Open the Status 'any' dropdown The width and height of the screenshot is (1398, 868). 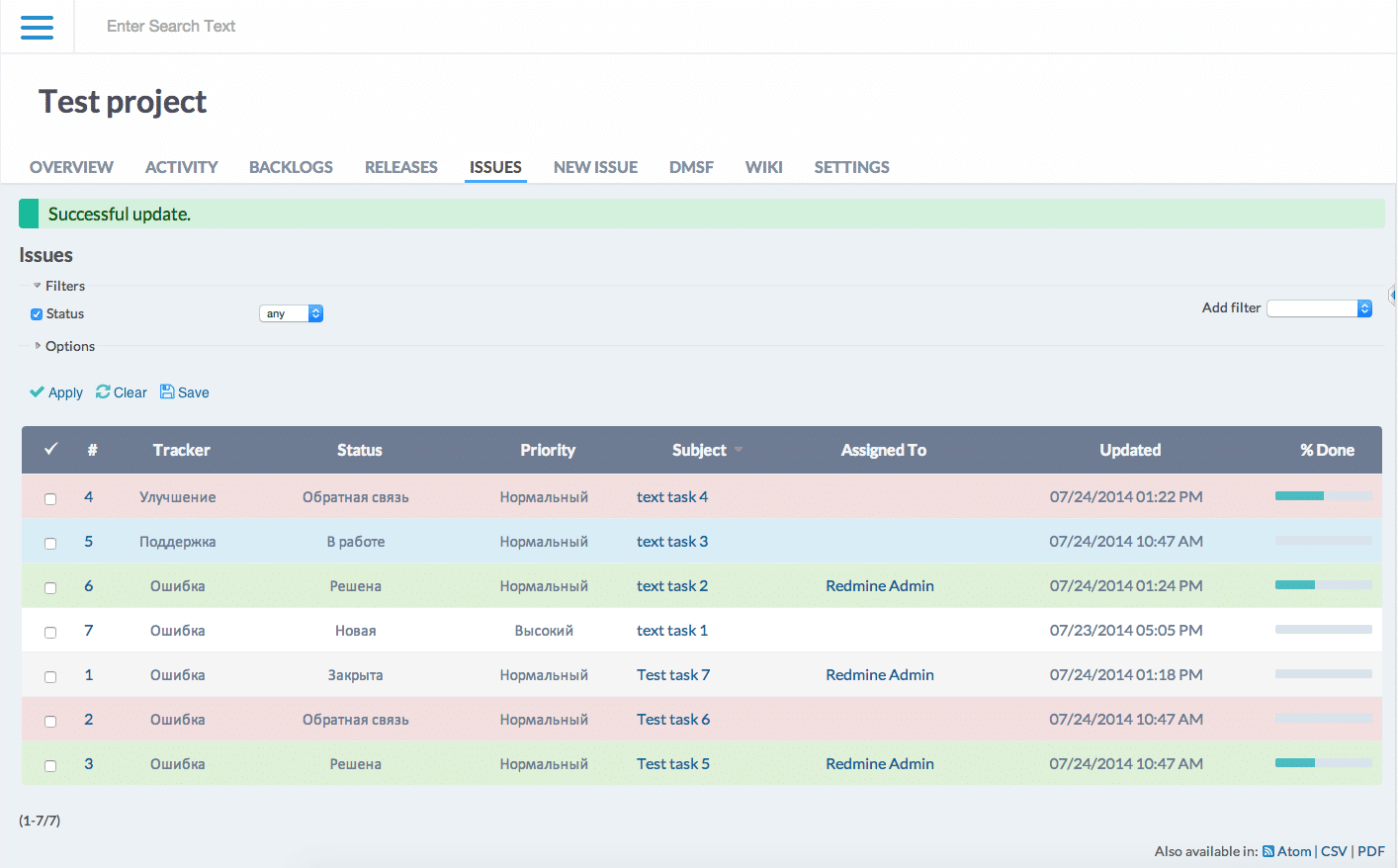291,312
